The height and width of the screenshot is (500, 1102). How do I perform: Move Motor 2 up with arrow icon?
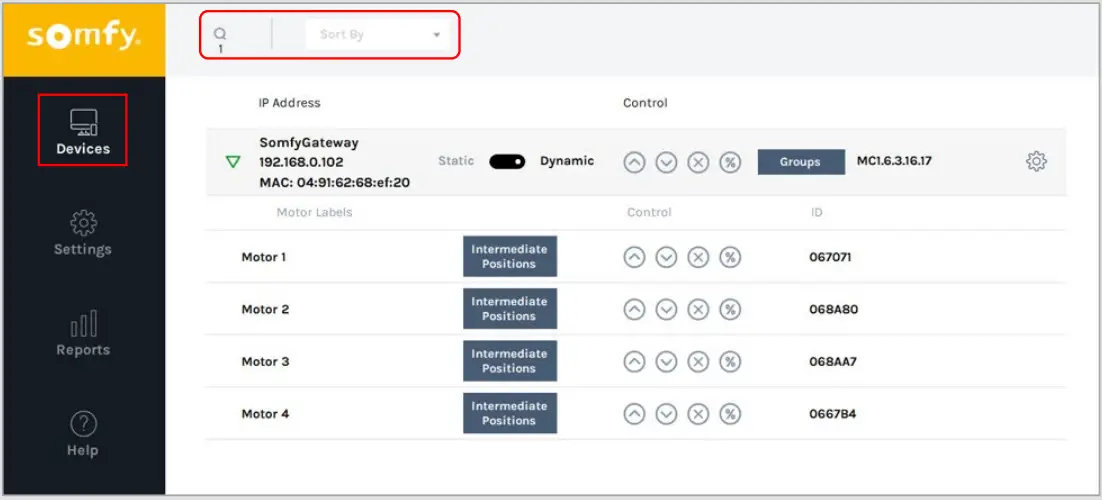634,309
